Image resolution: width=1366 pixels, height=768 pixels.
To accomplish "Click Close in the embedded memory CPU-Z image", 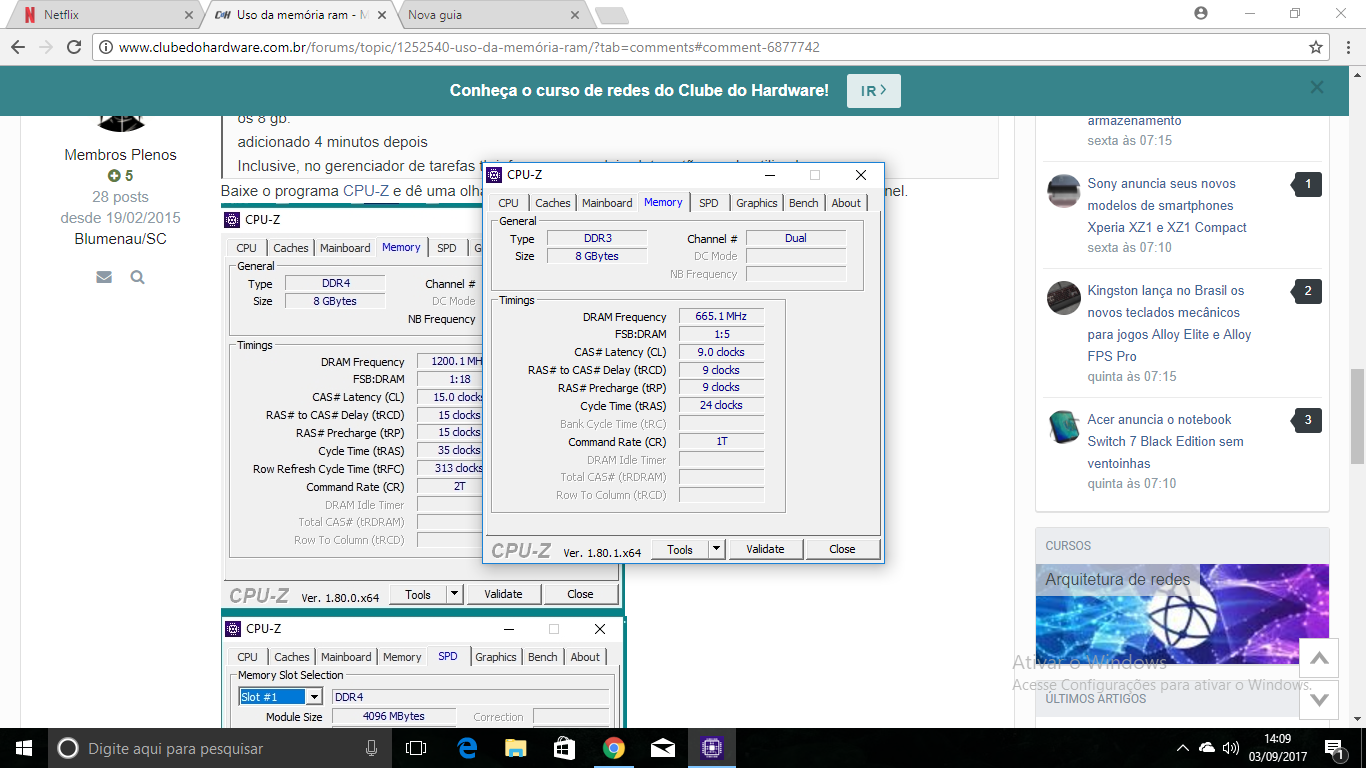I will [x=580, y=594].
